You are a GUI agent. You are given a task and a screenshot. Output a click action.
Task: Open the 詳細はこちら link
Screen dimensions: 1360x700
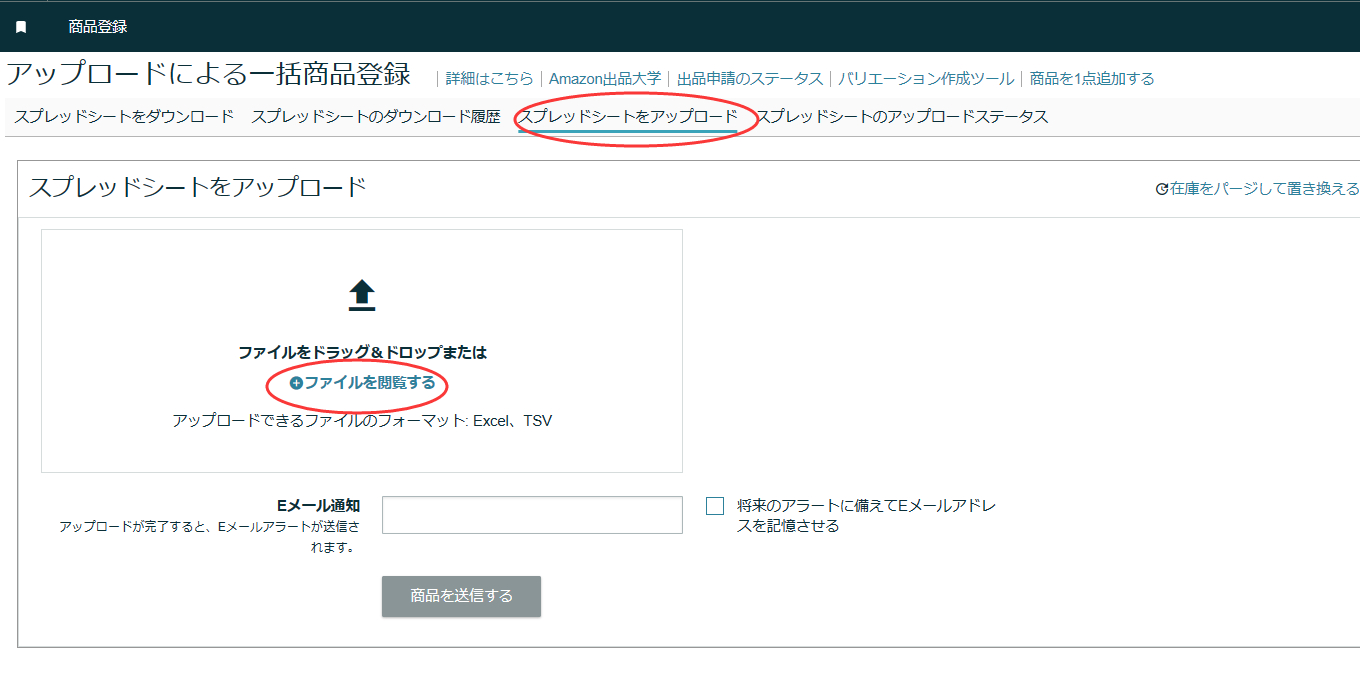[490, 79]
